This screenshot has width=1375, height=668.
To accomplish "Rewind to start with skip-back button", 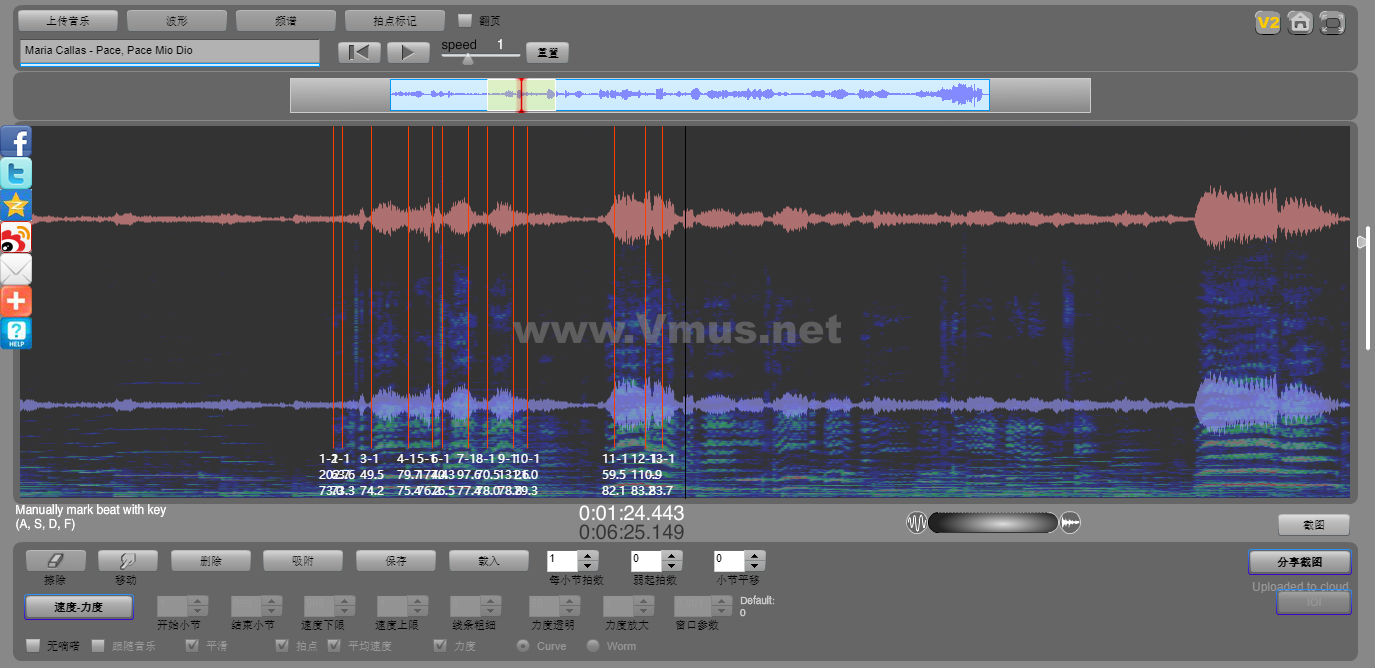I will (358, 53).
